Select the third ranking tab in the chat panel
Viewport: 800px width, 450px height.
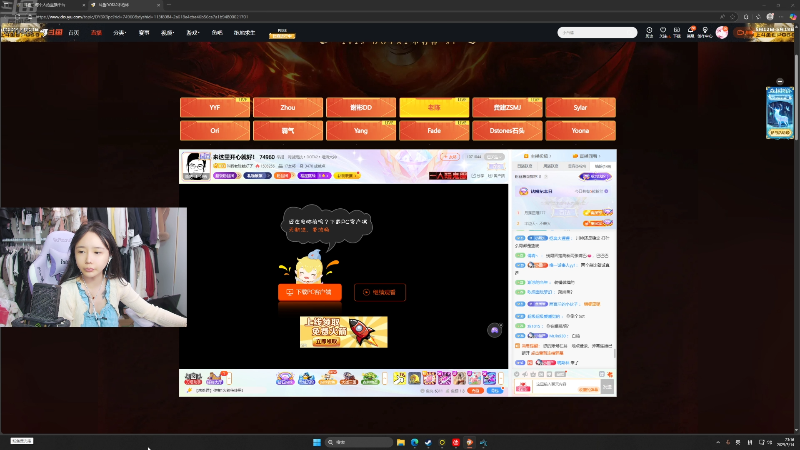pos(577,166)
